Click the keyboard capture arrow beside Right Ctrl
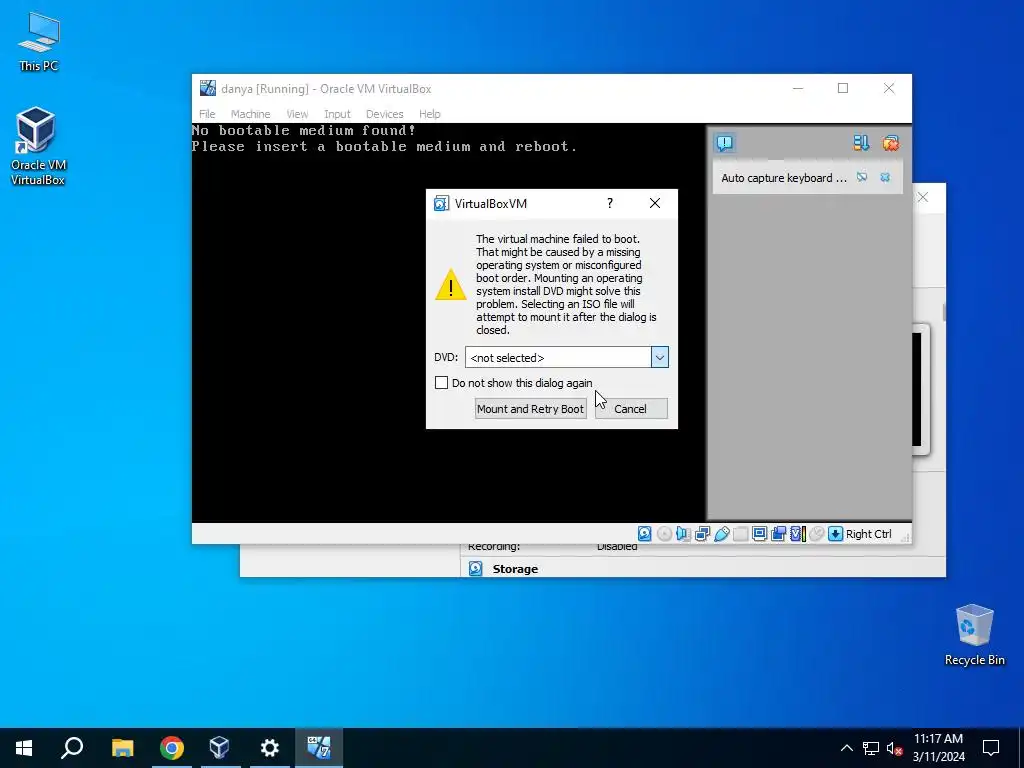 pos(835,534)
